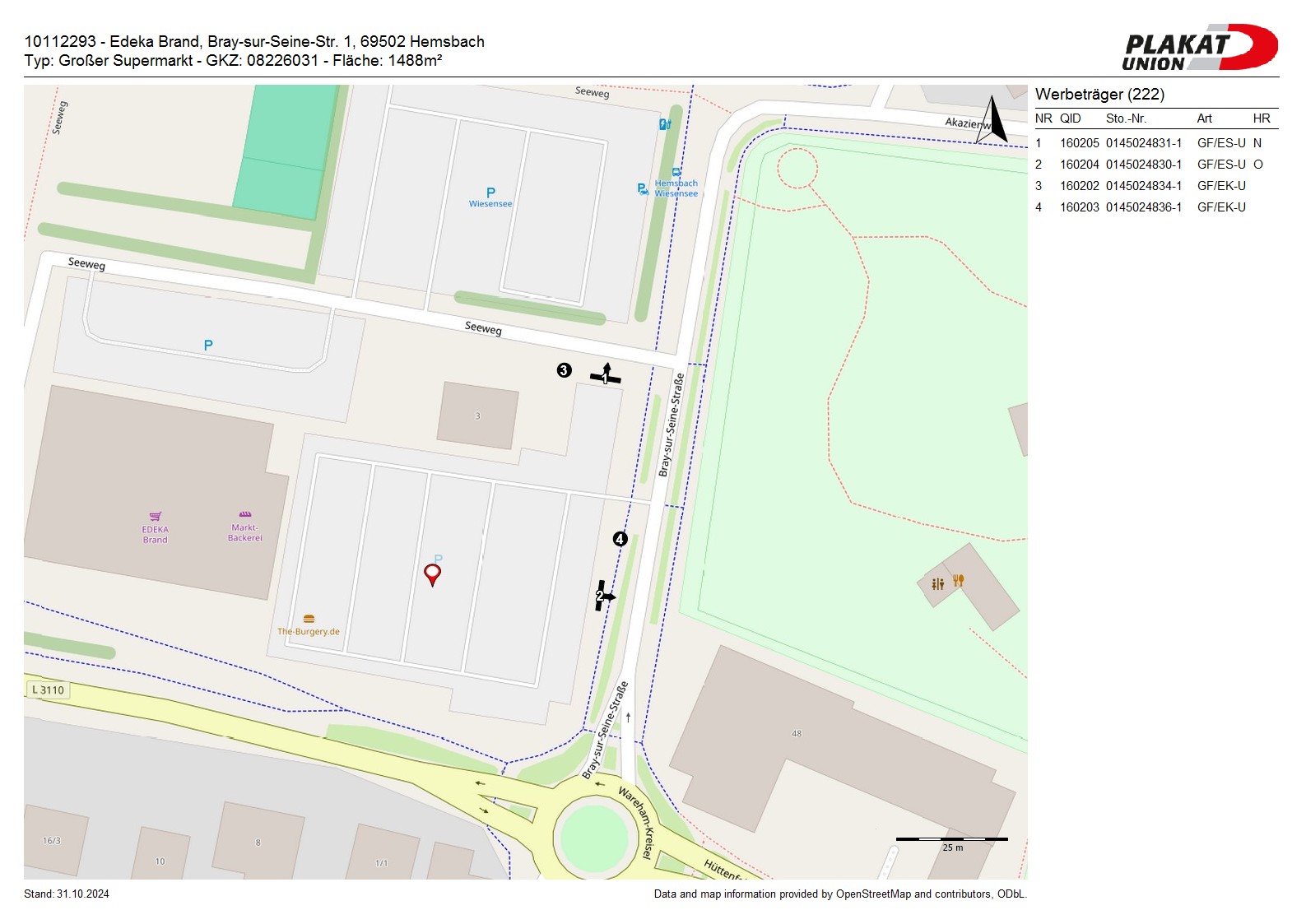
Task: Select billboard marker number 3
Action: (564, 370)
